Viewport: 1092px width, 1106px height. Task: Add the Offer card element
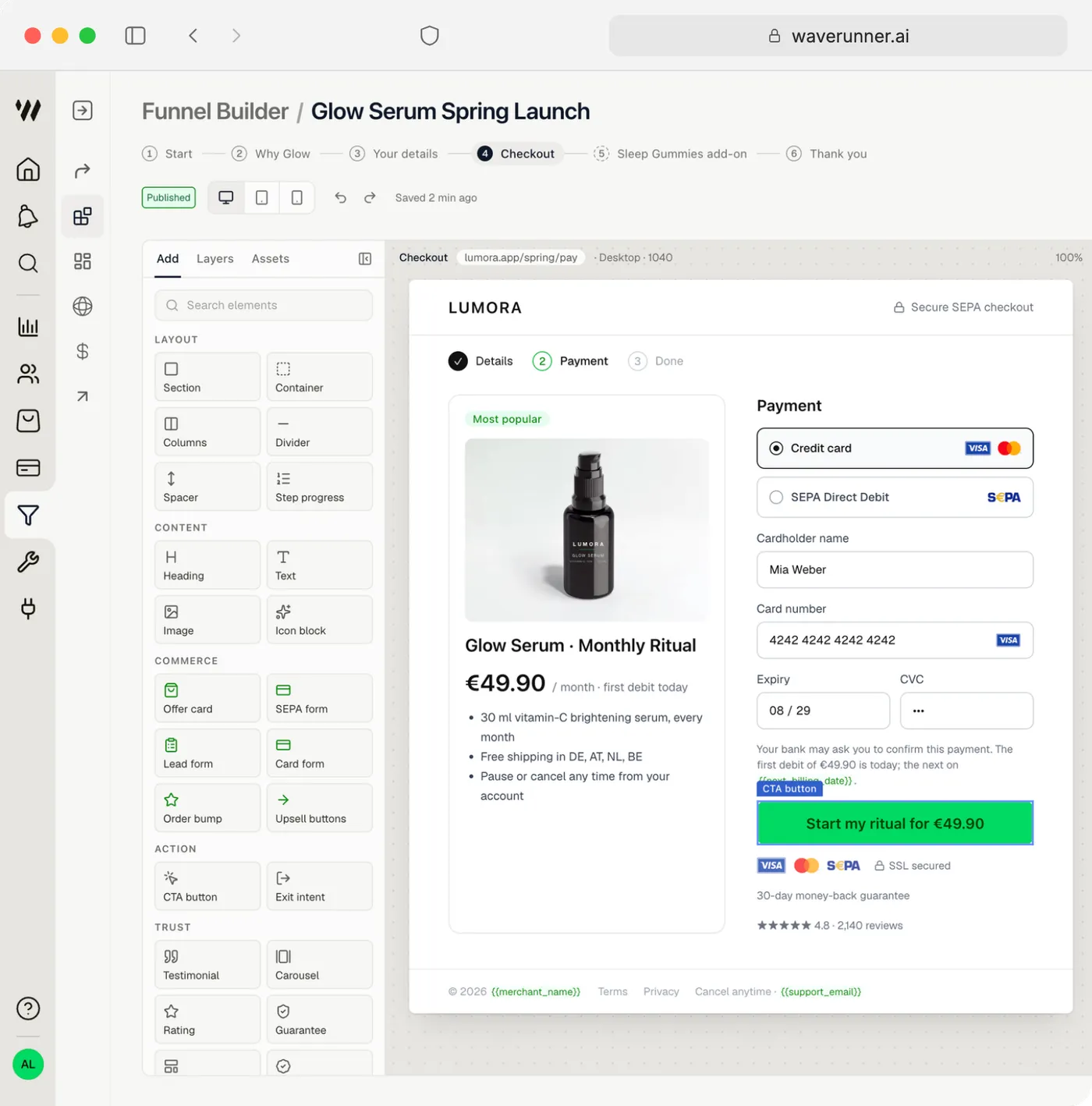tap(207, 698)
